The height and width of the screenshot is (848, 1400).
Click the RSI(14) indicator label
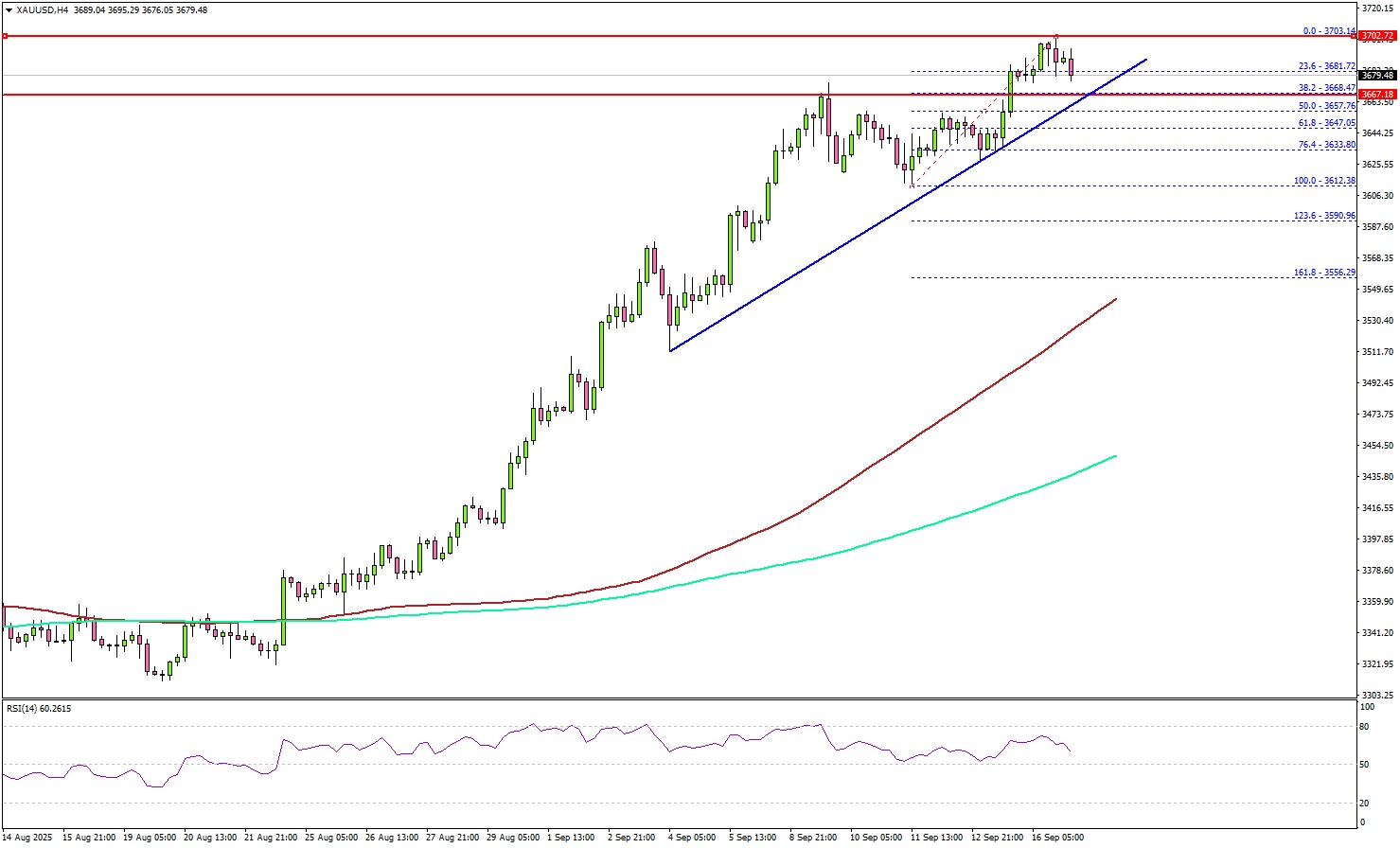39,708
